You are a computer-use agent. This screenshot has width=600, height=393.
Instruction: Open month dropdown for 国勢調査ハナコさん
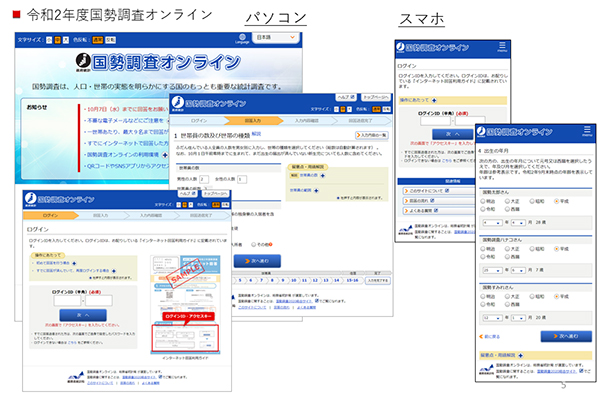(x=518, y=270)
